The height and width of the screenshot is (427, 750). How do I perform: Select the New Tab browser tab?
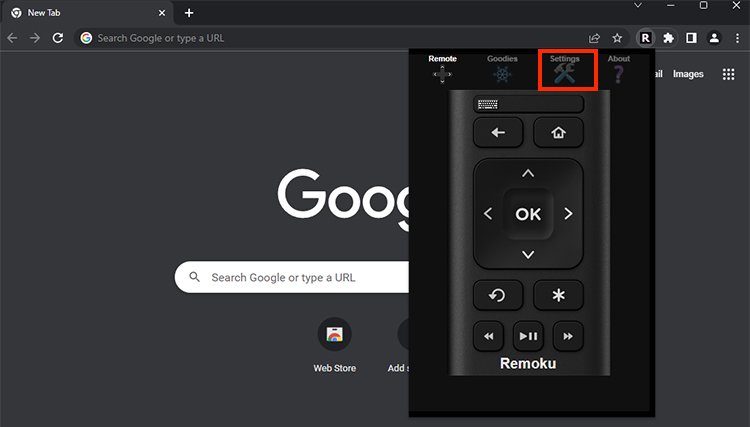(88, 13)
